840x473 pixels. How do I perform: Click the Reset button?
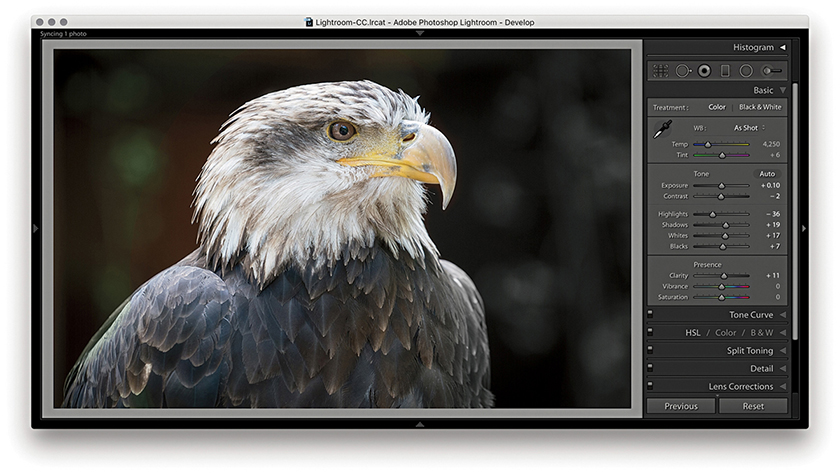(753, 406)
